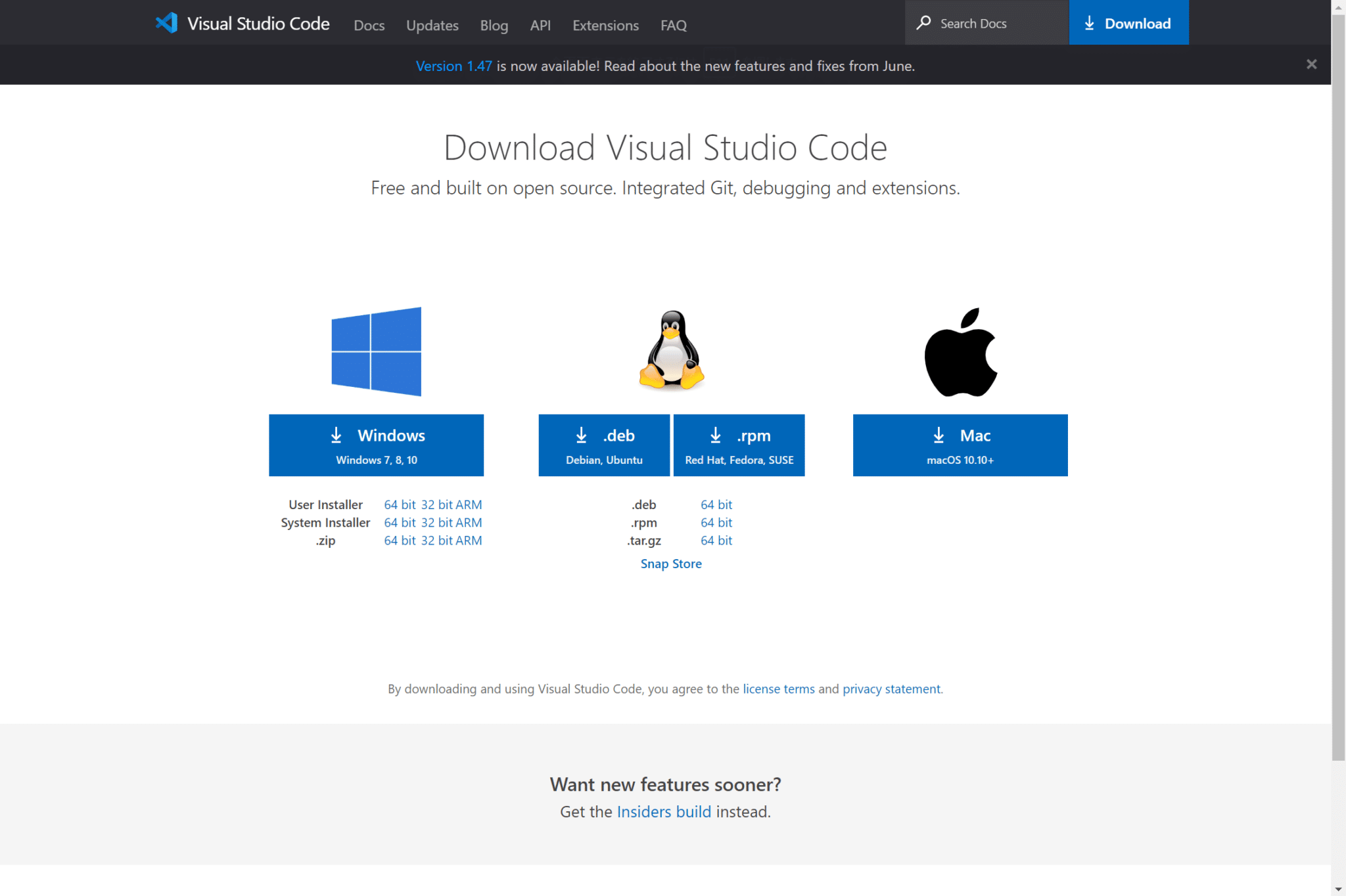Open the Extensions page
Image resolution: width=1346 pixels, height=896 pixels.
click(605, 25)
